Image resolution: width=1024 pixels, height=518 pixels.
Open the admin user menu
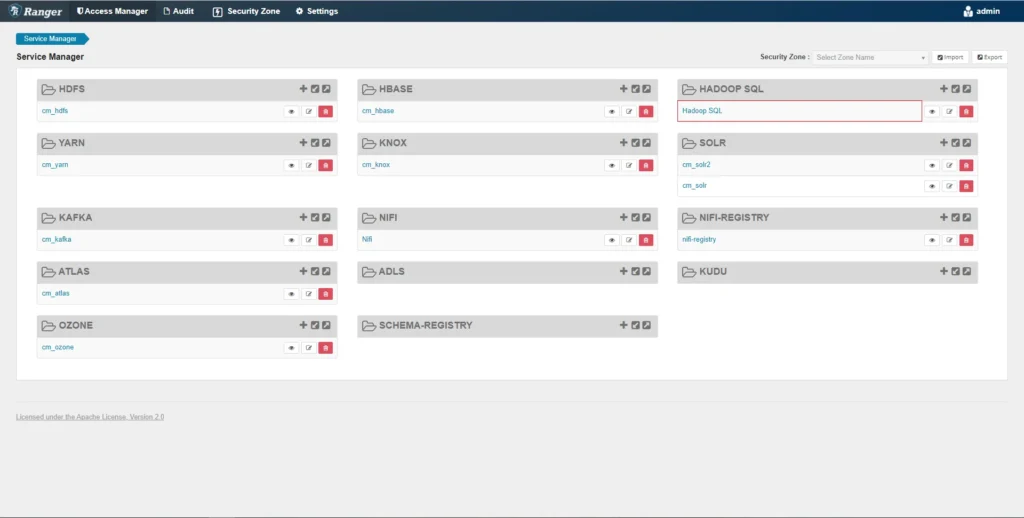click(982, 11)
